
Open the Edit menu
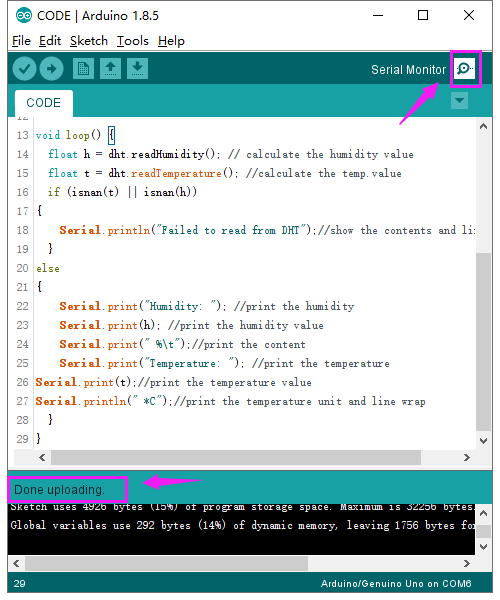pos(50,41)
